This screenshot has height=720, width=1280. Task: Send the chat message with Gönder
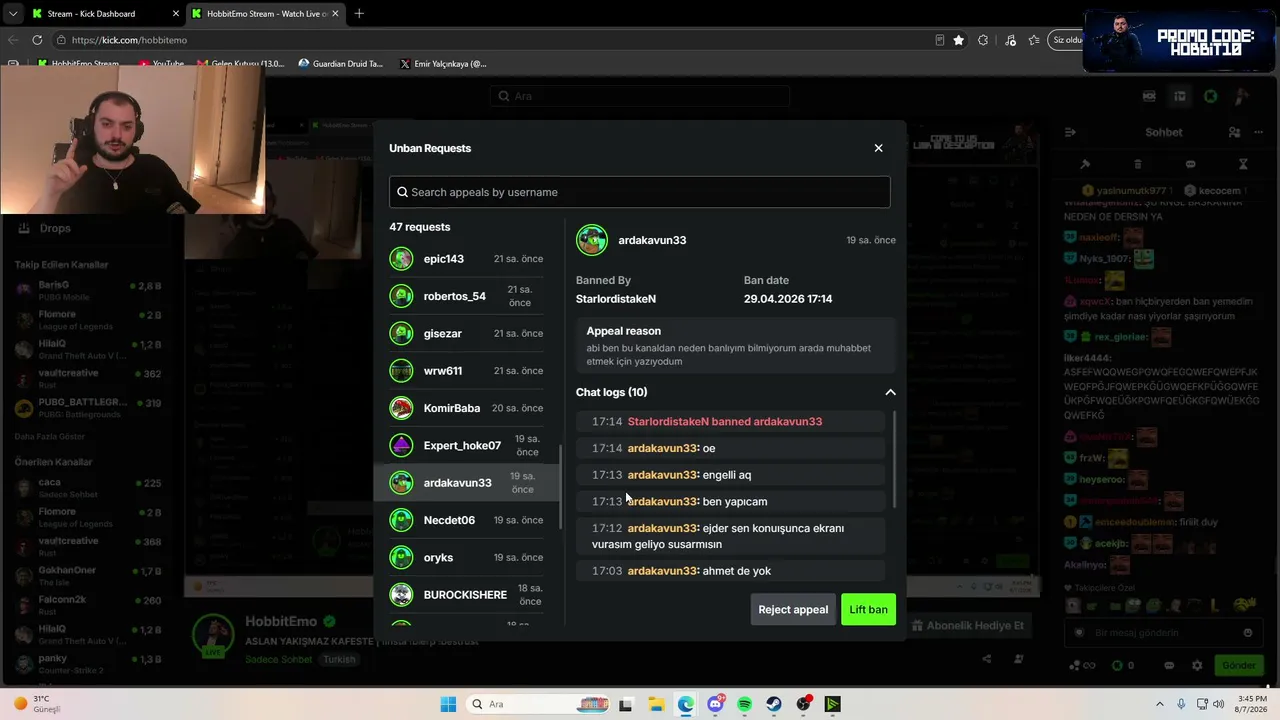1238,665
